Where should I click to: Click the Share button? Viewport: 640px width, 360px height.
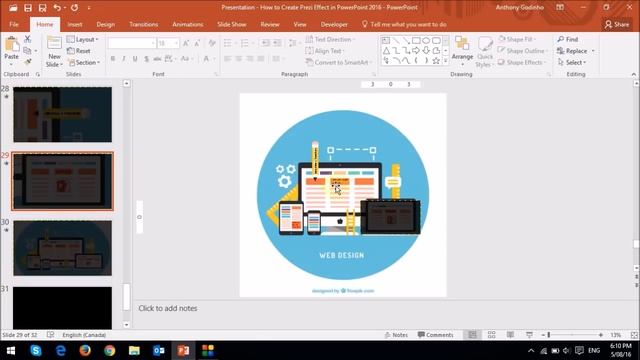click(617, 24)
